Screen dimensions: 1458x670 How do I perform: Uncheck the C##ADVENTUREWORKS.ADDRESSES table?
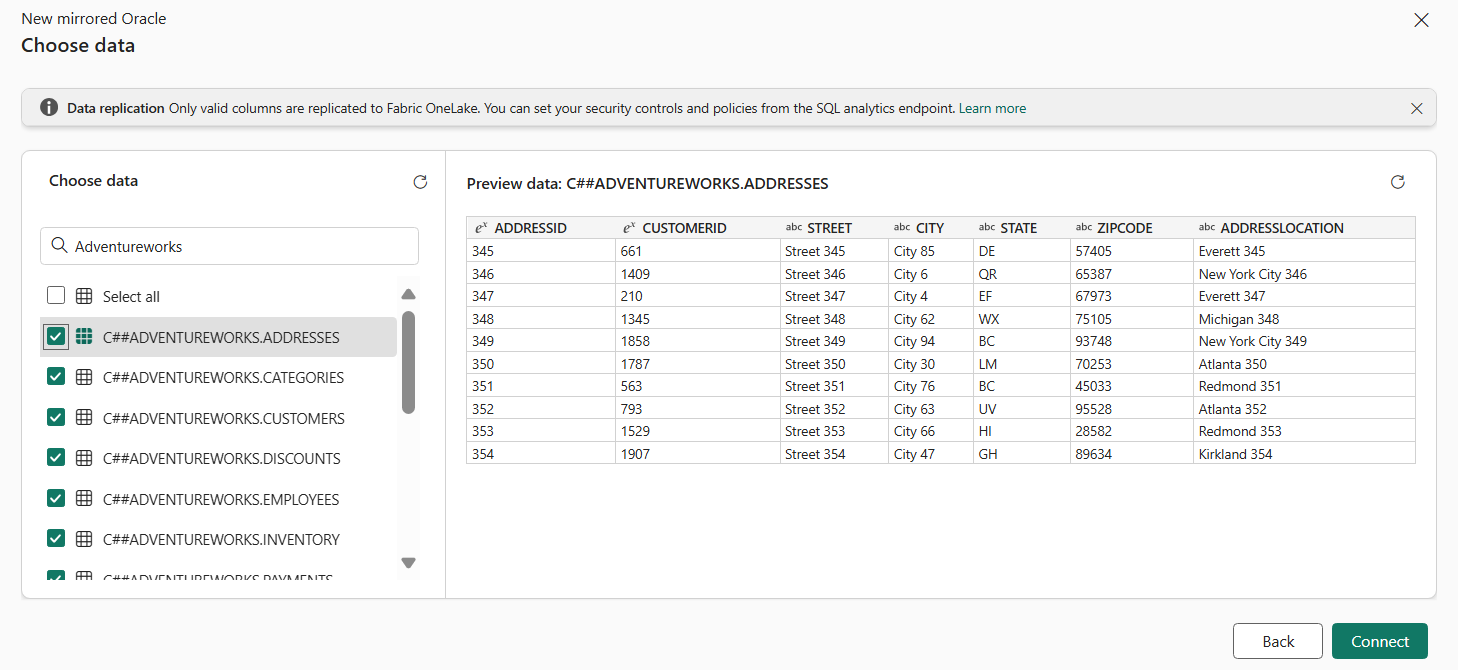pos(56,336)
